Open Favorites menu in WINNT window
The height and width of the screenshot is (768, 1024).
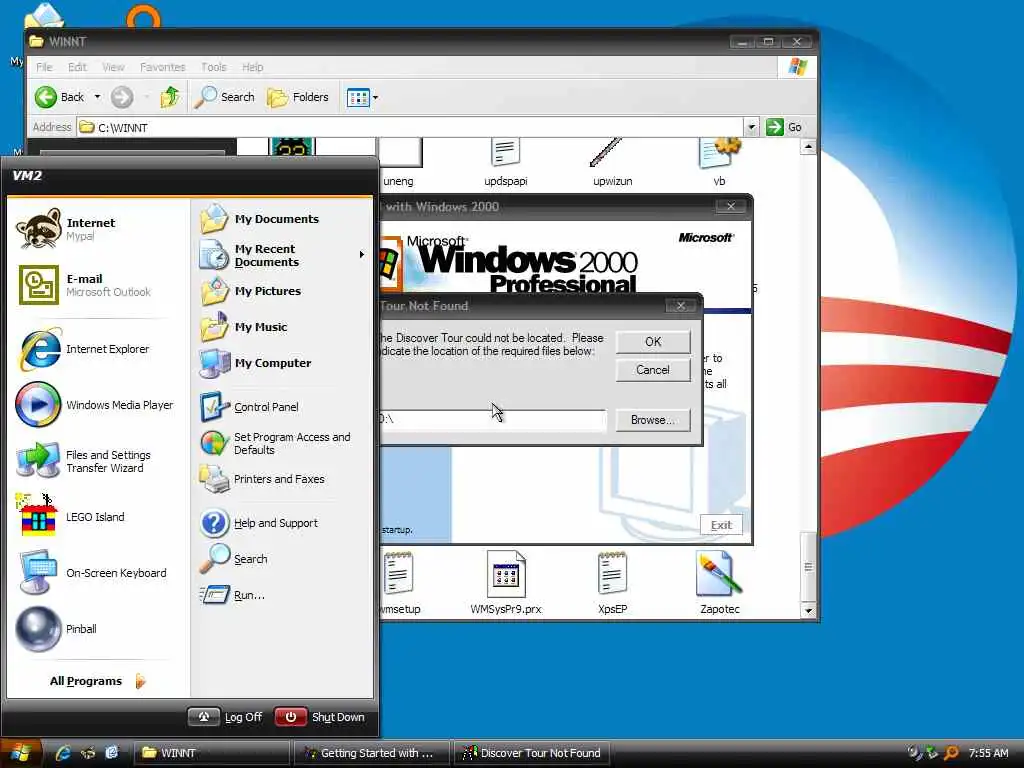(163, 67)
